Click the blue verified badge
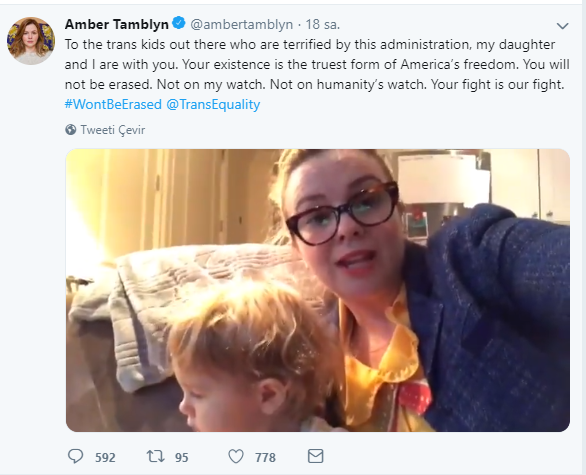Viewport: 586px width, 475px height. [x=179, y=23]
